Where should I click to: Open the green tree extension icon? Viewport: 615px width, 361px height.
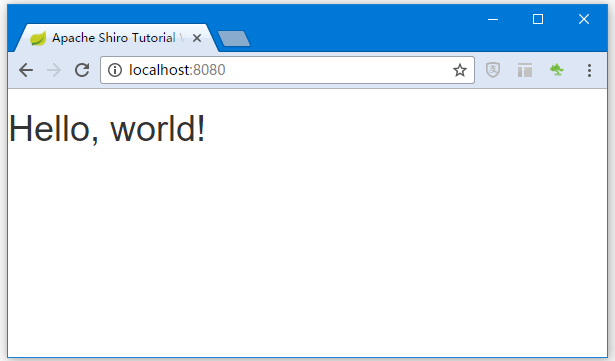pos(557,70)
